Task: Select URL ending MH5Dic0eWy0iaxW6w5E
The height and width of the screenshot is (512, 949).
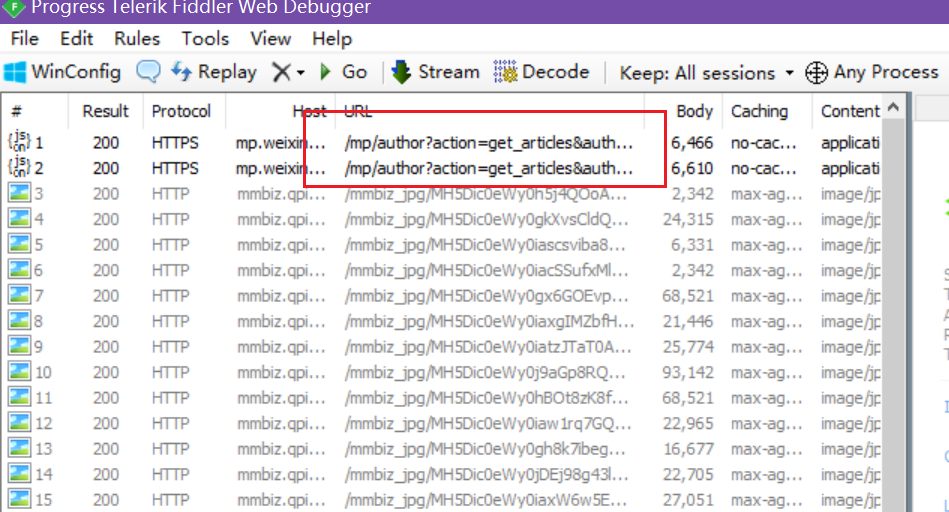Action: coord(486,499)
